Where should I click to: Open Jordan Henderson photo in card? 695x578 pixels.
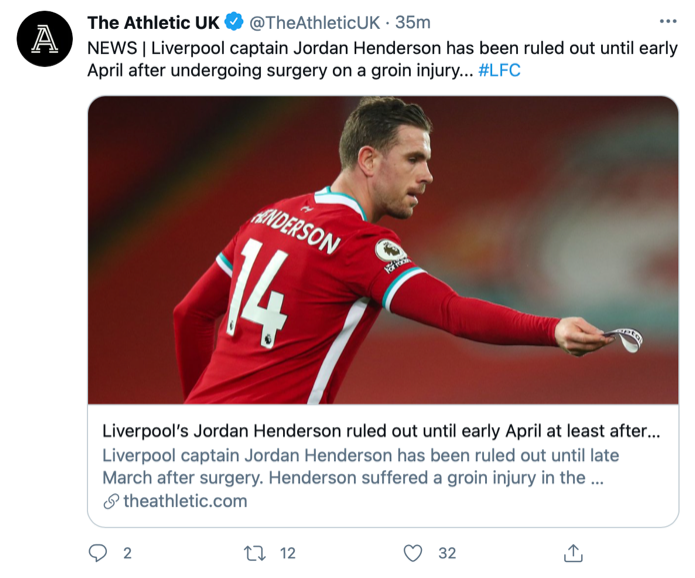click(382, 250)
